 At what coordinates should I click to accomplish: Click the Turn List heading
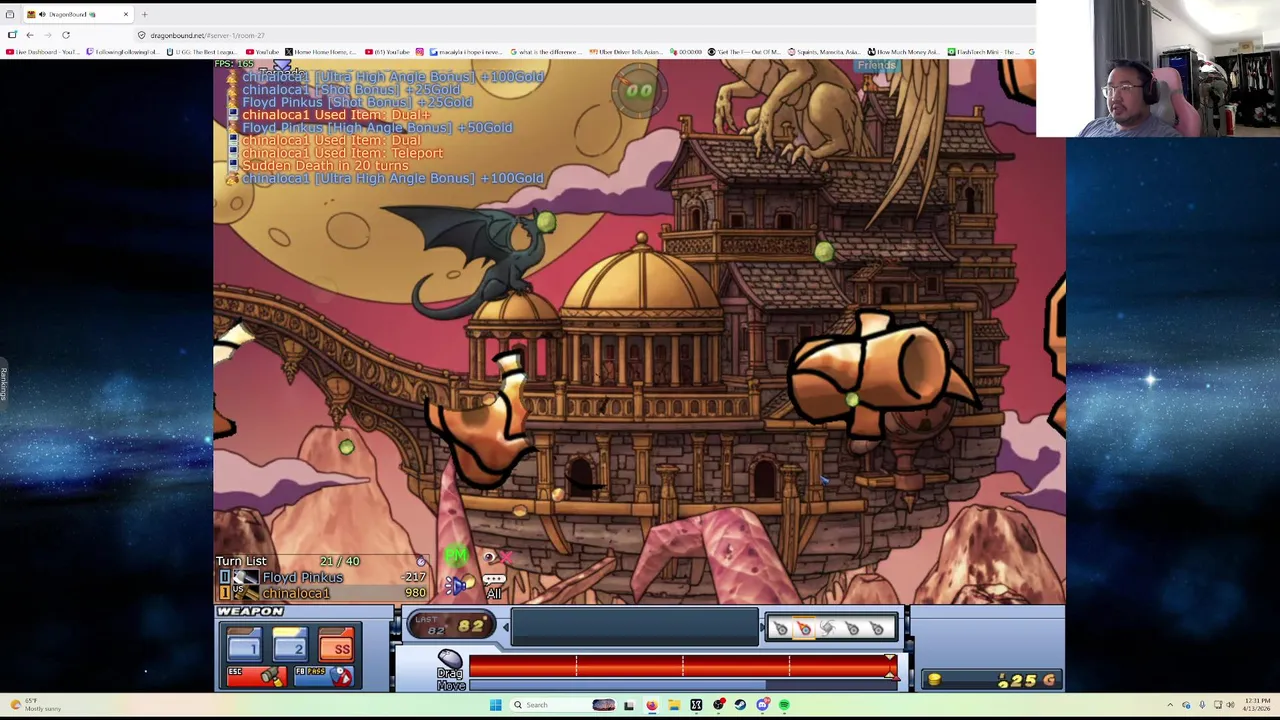point(241,561)
